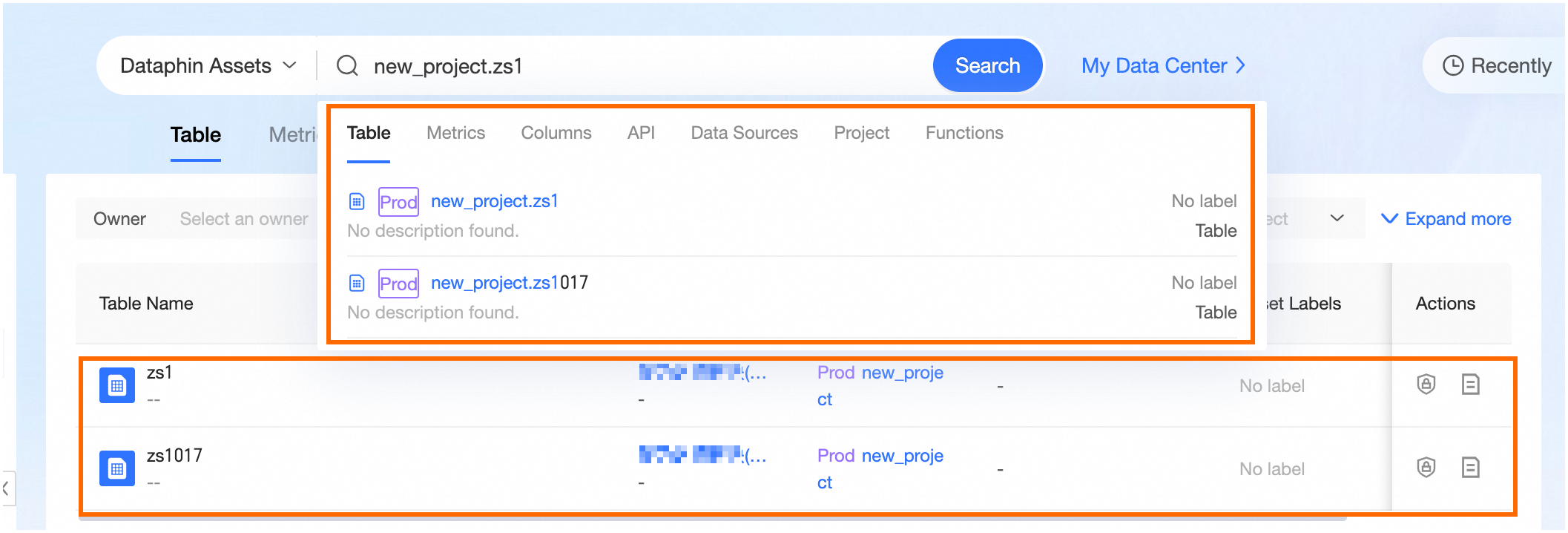This screenshot has height=533, width=1568.
Task: Switch to API tab in search suggestions
Action: click(x=641, y=133)
